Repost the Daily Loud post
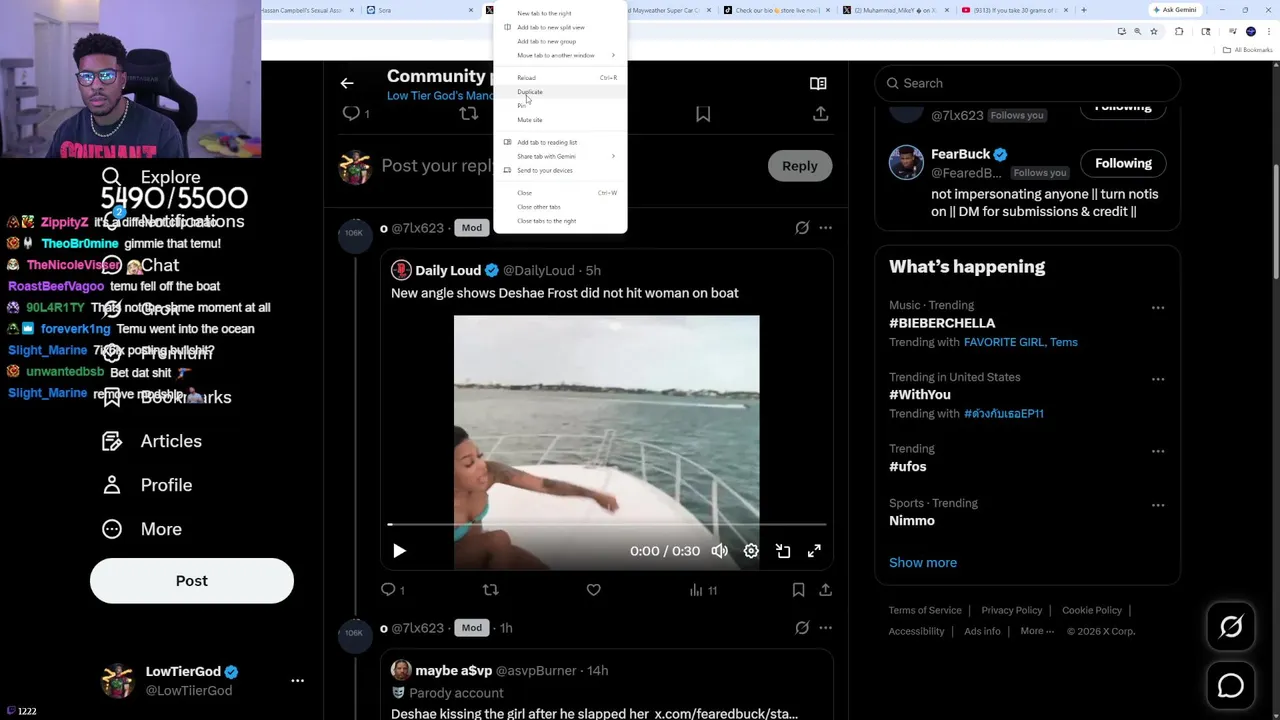The width and height of the screenshot is (1280, 720). [491, 590]
